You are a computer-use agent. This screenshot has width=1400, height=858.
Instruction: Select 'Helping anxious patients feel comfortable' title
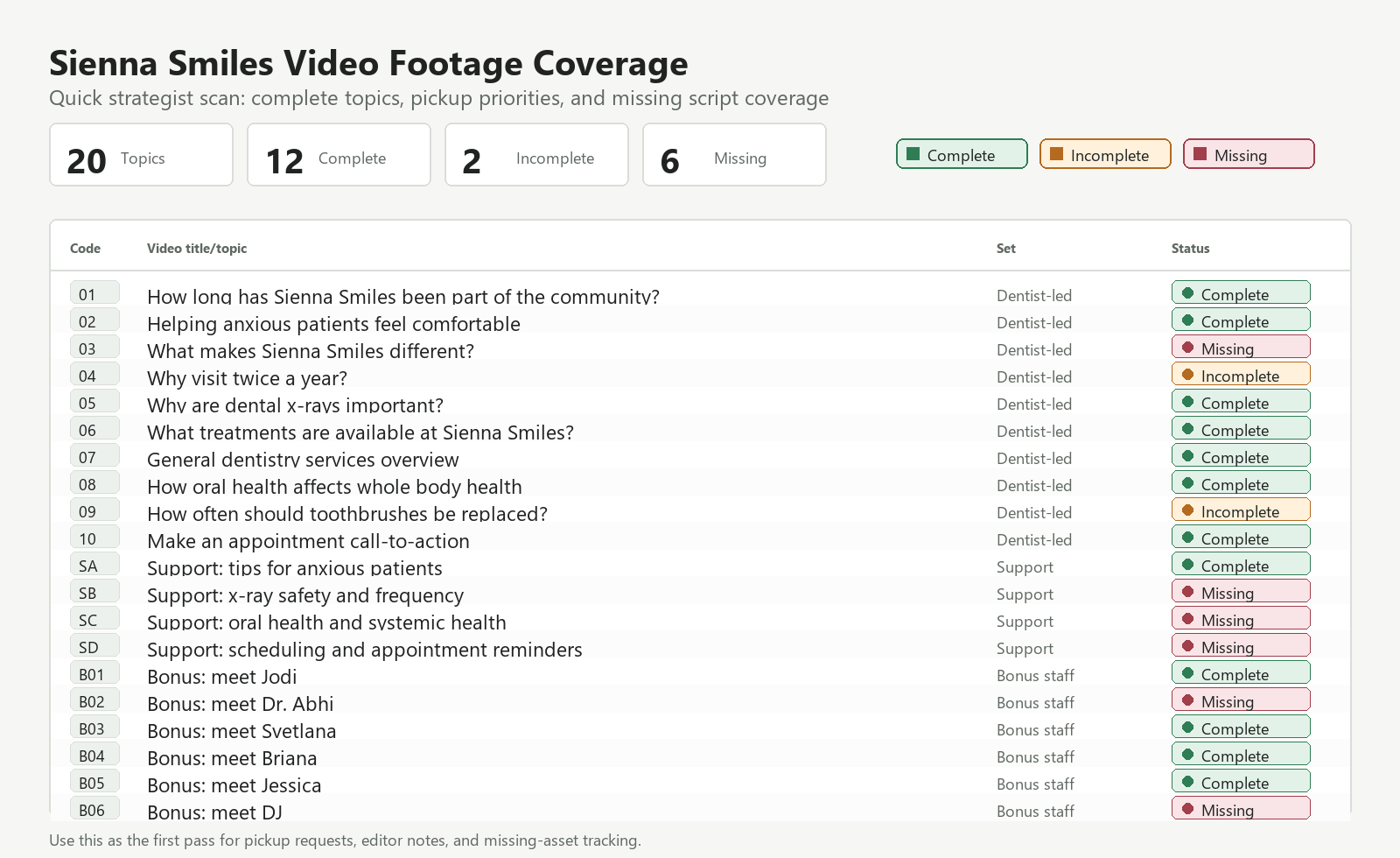coord(333,324)
